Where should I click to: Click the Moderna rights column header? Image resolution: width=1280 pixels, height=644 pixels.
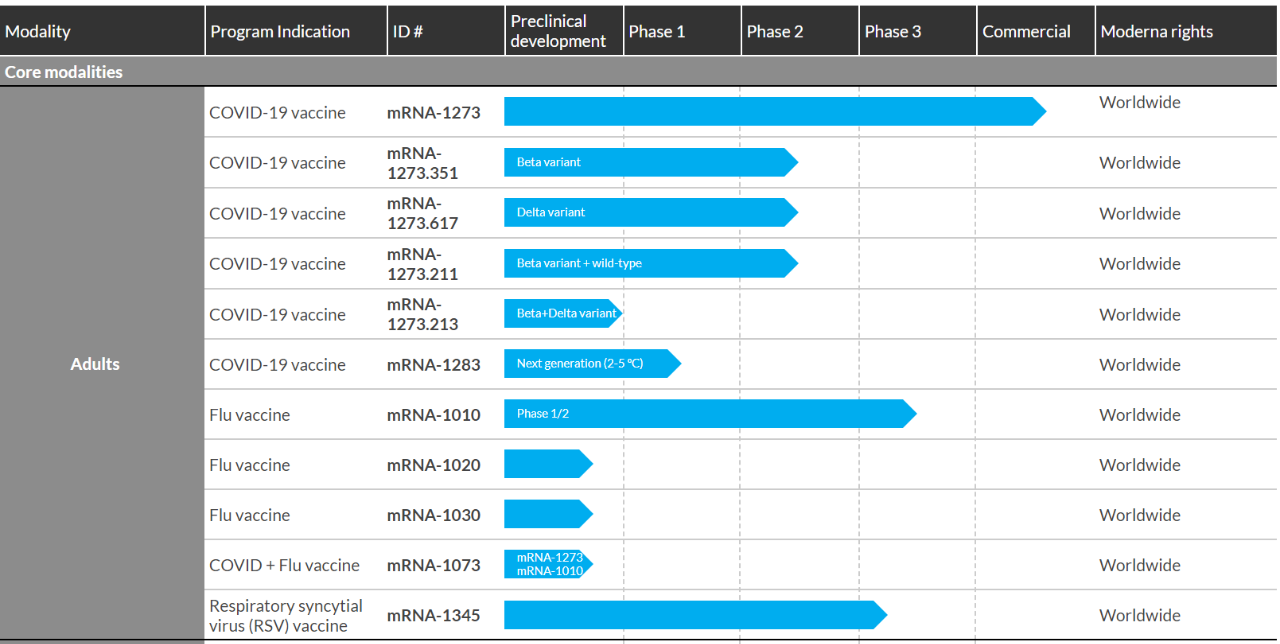coord(1187,31)
